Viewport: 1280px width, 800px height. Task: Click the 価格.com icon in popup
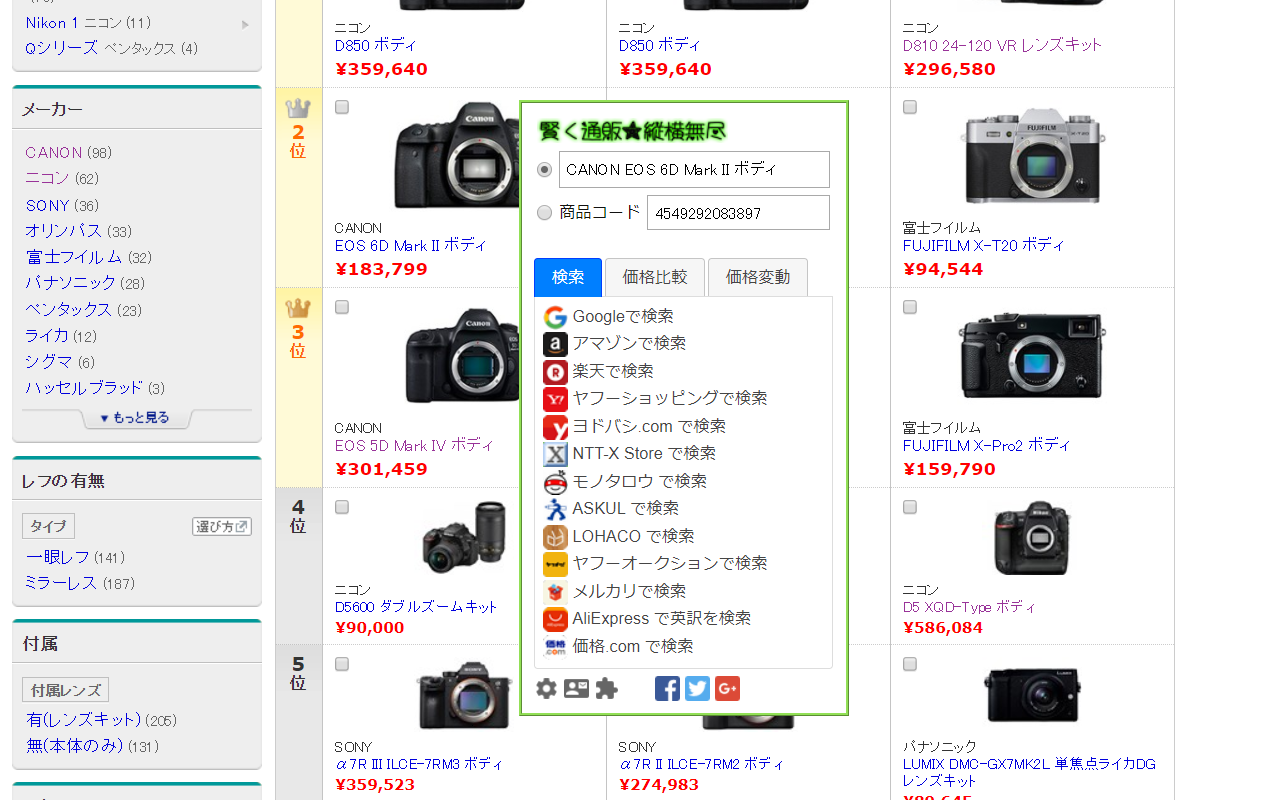tap(555, 647)
